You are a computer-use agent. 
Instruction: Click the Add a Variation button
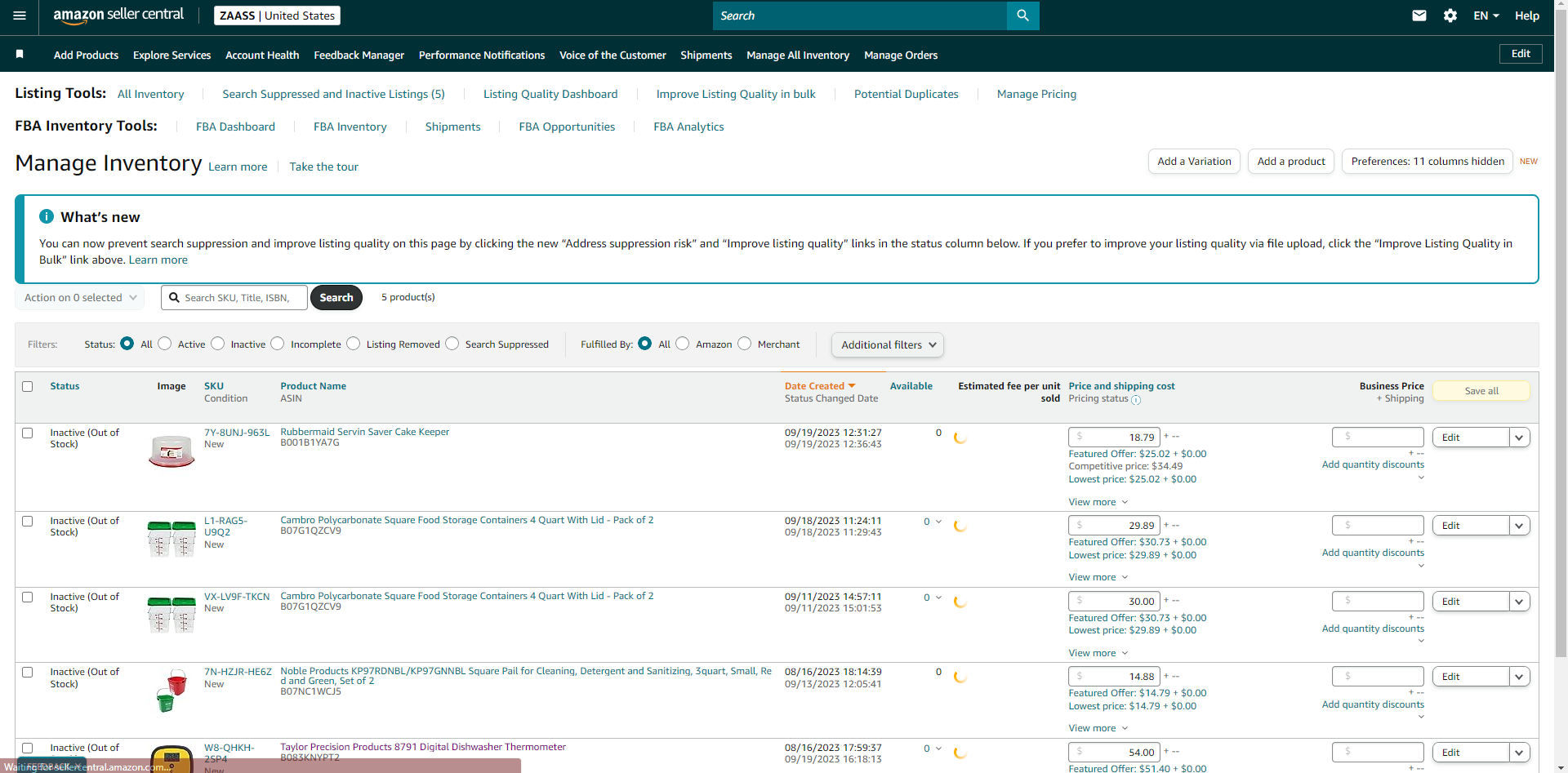pos(1194,162)
